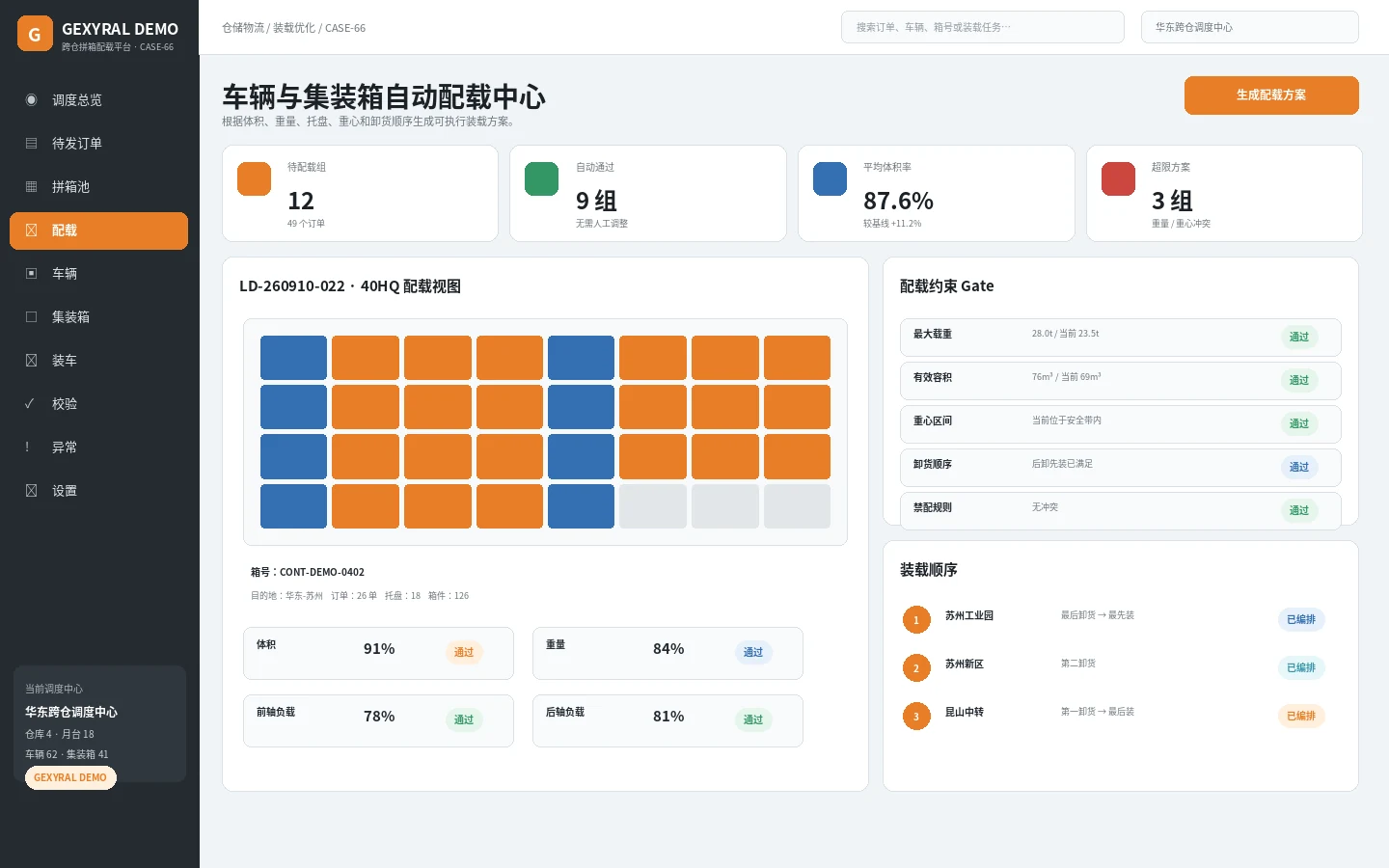Click the 后轴负载 81% 通过 badge
Image resolution: width=1389 pixels, height=868 pixels.
pos(753,719)
